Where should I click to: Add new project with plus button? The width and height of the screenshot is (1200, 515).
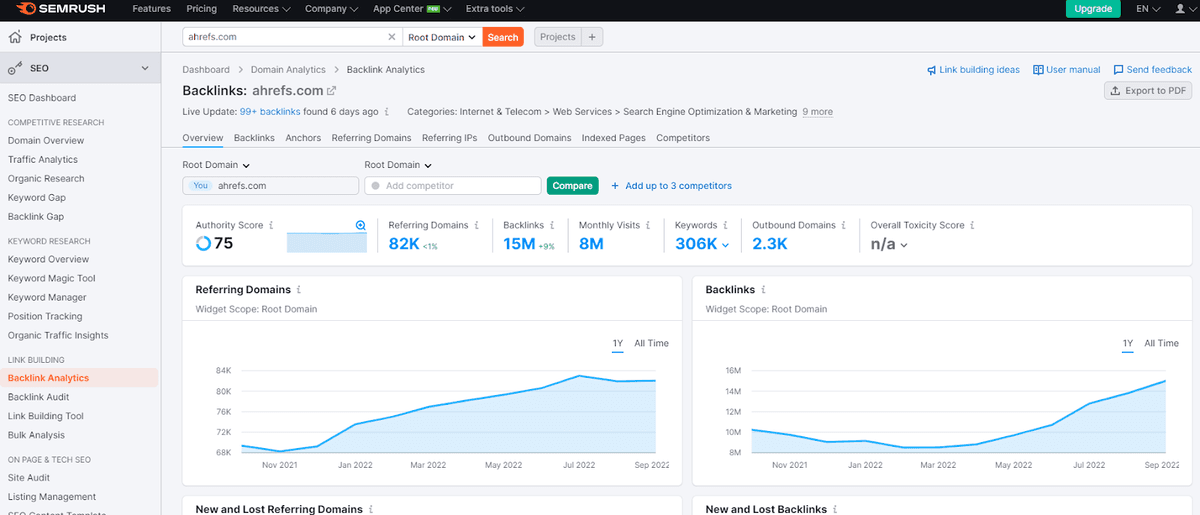592,37
